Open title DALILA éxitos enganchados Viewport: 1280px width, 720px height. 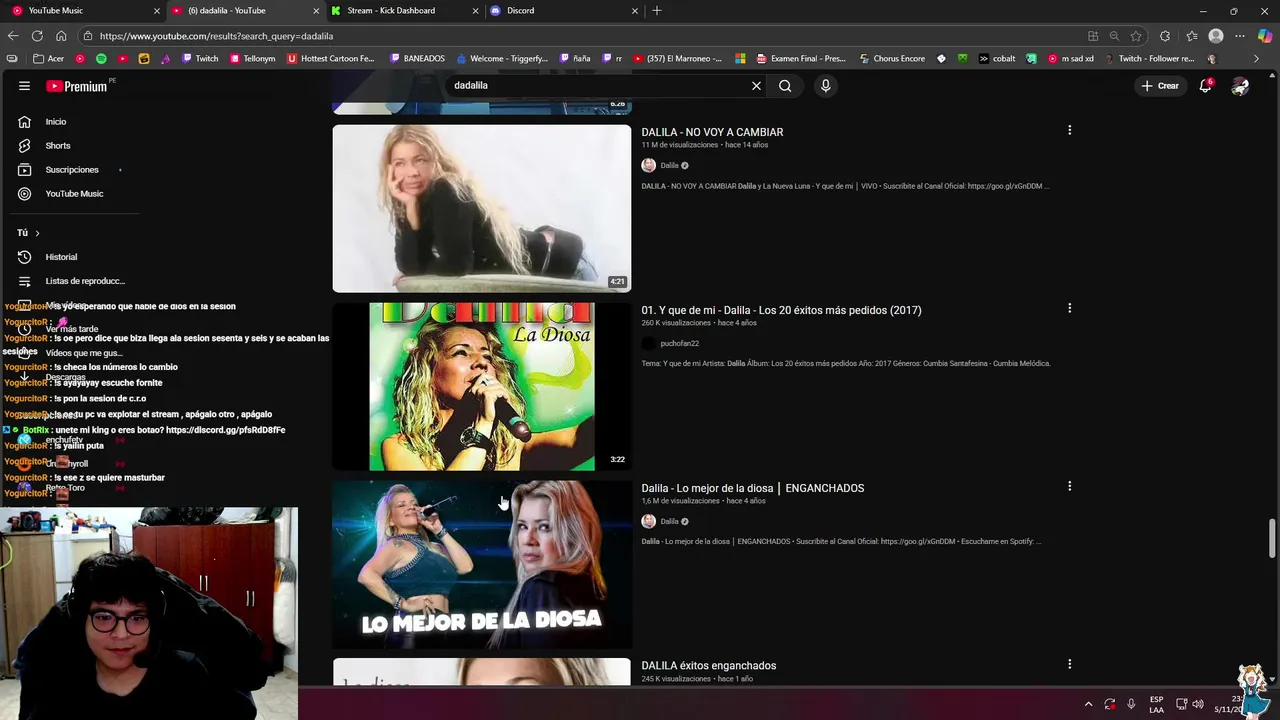(x=708, y=666)
